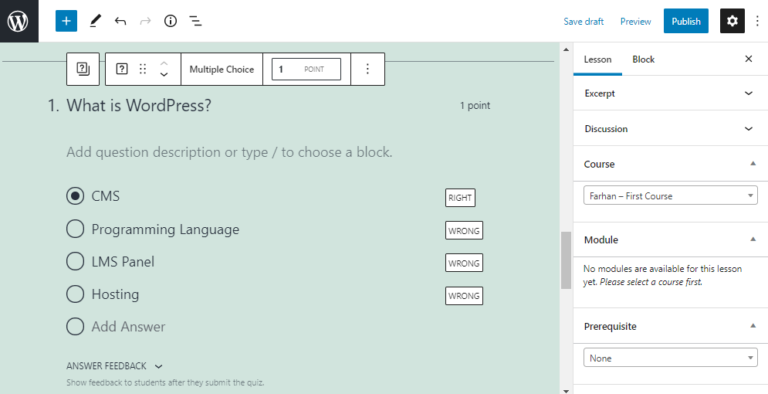Click the Publish button
Screen dimensions: 768x394
686,21
